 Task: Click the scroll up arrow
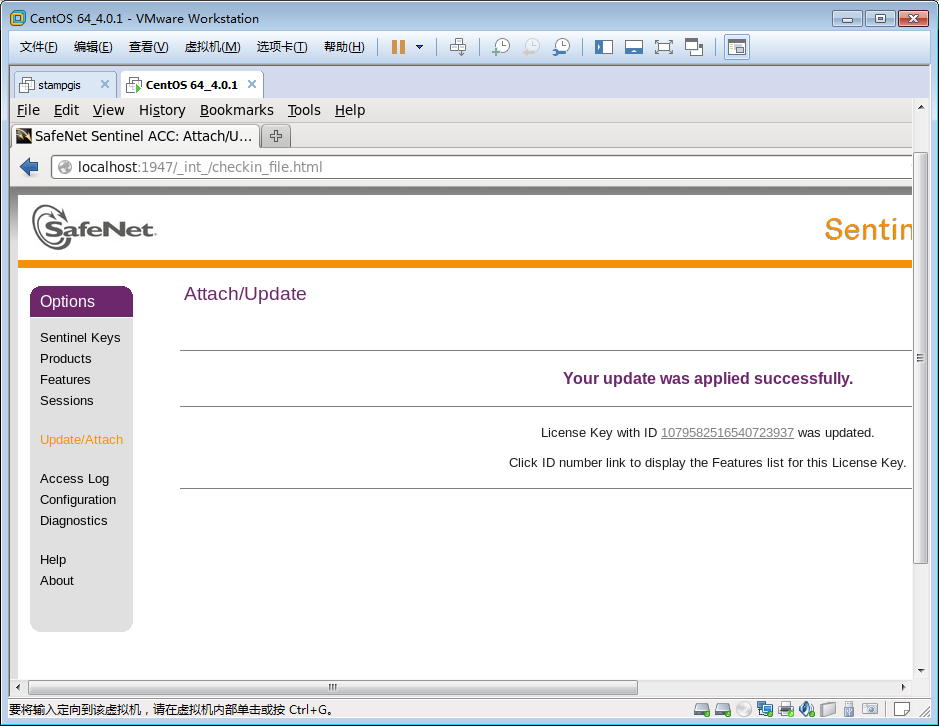[x=920, y=107]
